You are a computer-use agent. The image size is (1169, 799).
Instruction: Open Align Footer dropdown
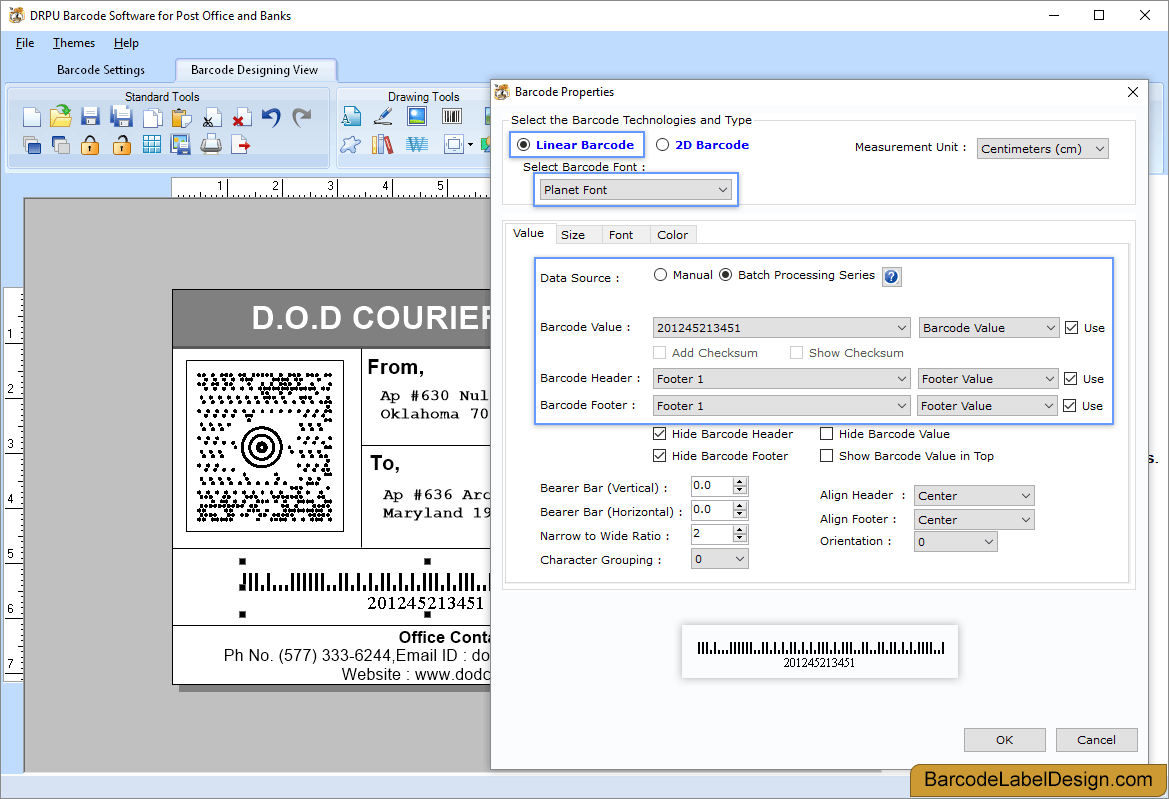[x=974, y=519]
